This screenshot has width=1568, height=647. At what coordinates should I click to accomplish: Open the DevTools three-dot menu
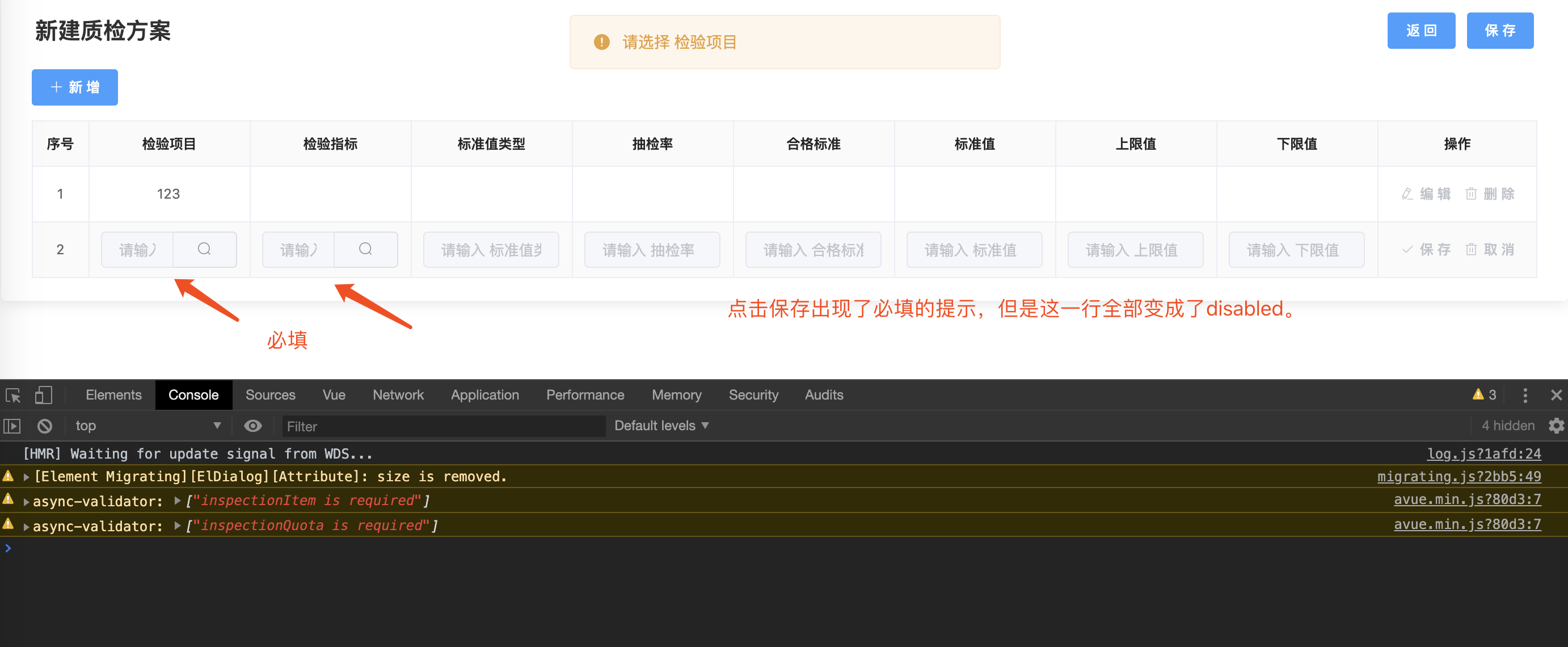[x=1525, y=396]
